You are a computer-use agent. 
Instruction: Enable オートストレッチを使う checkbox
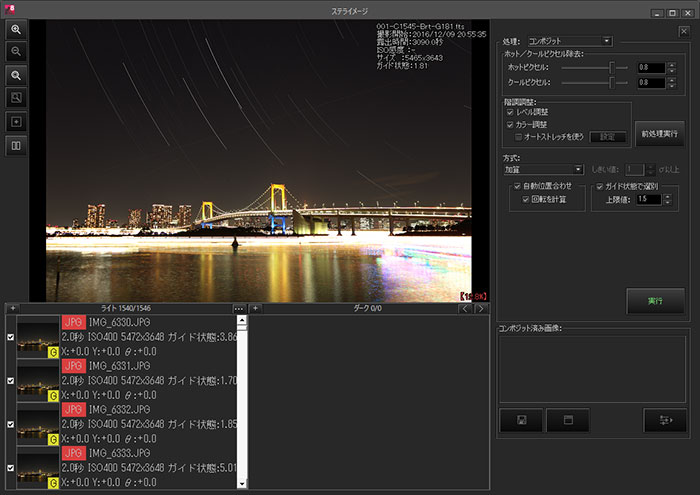(519, 136)
